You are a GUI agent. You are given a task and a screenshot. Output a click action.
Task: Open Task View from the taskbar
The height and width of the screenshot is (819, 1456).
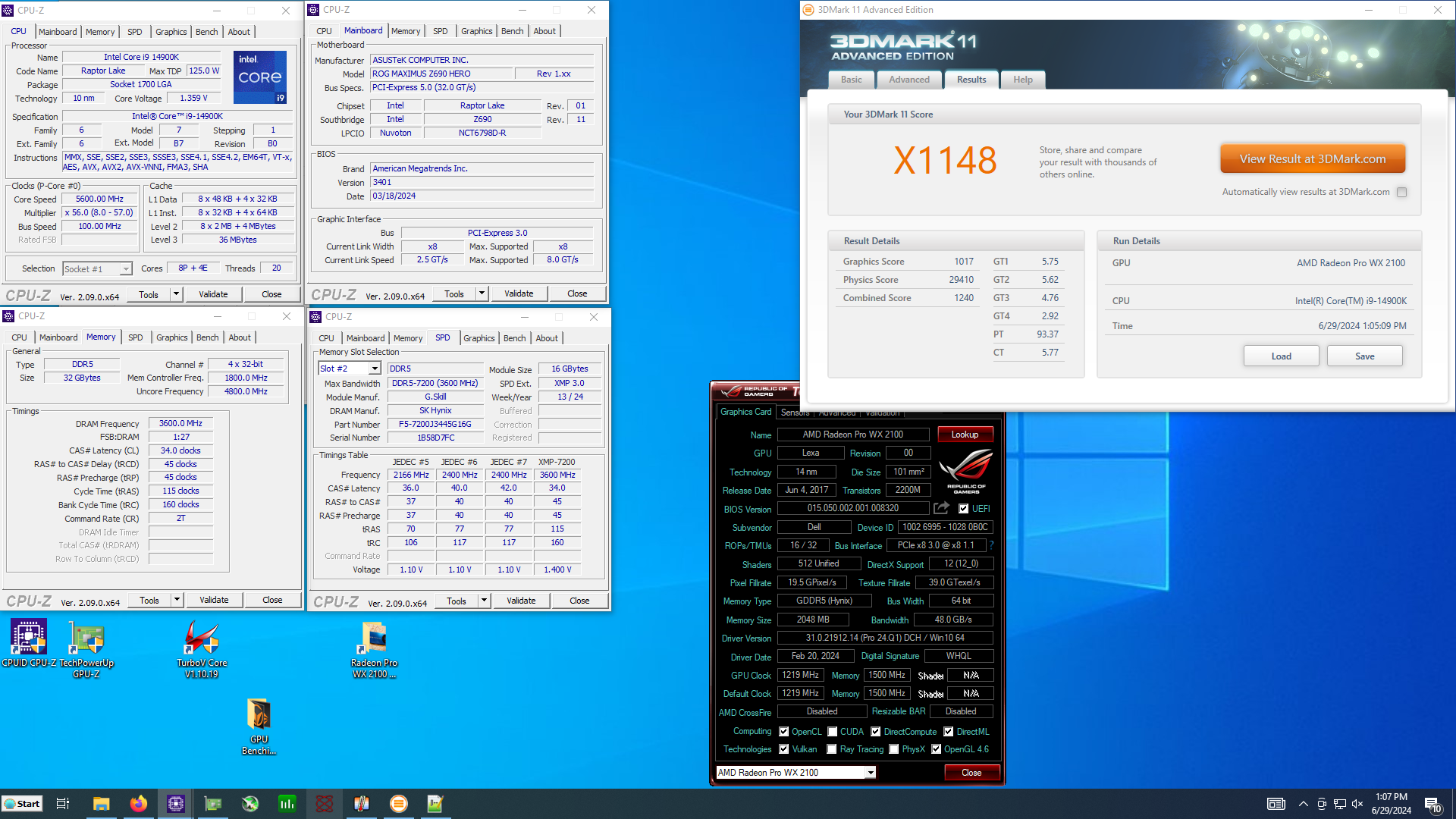(63, 804)
